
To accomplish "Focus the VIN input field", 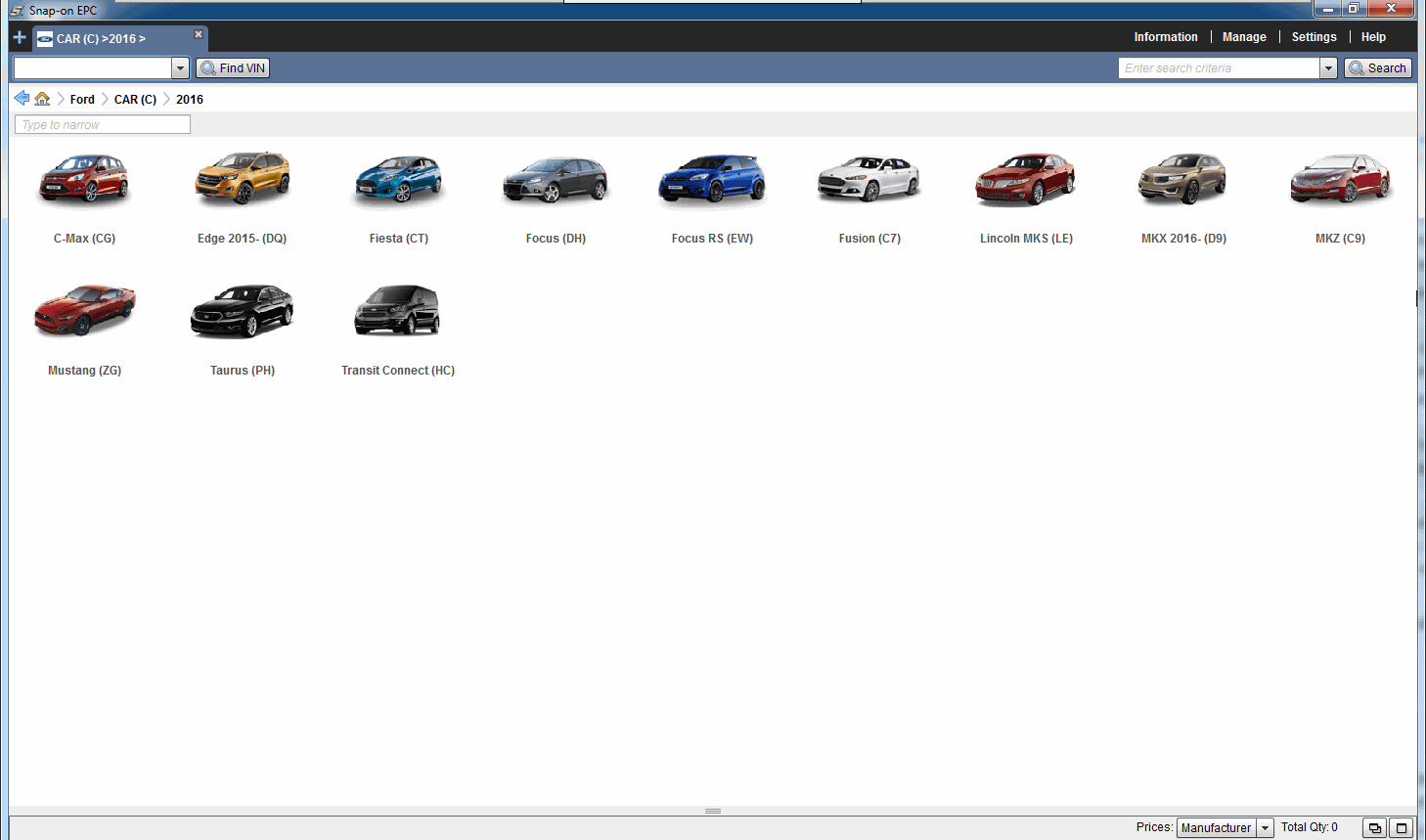I will tap(93, 68).
